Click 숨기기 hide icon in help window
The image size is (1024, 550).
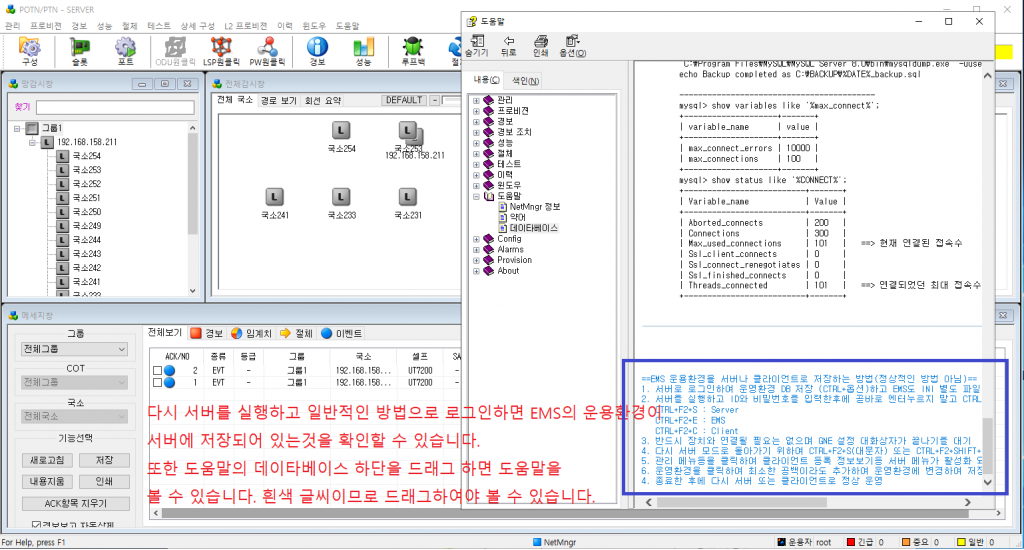click(477, 46)
